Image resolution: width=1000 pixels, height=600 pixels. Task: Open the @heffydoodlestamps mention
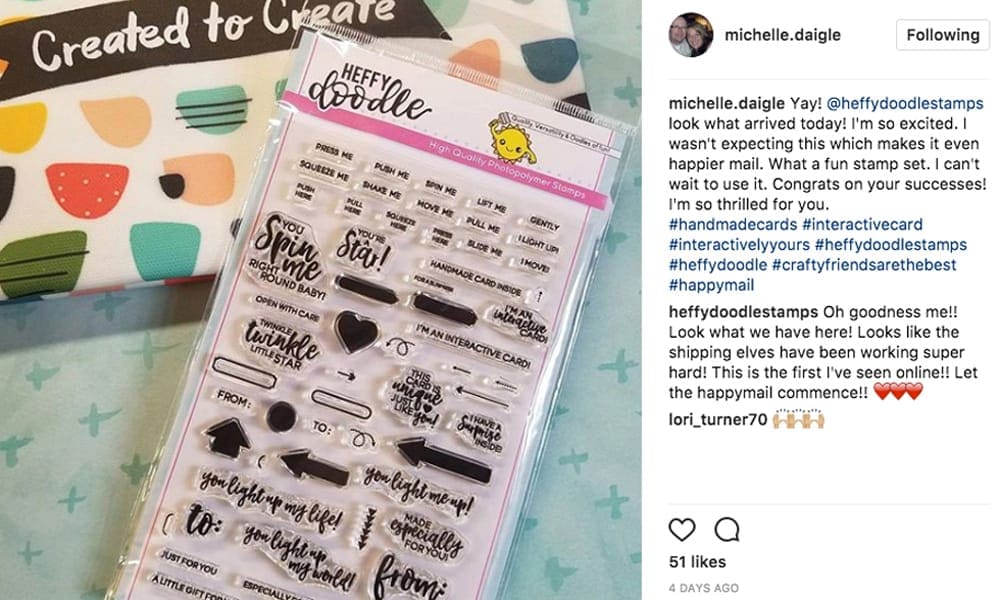click(905, 103)
